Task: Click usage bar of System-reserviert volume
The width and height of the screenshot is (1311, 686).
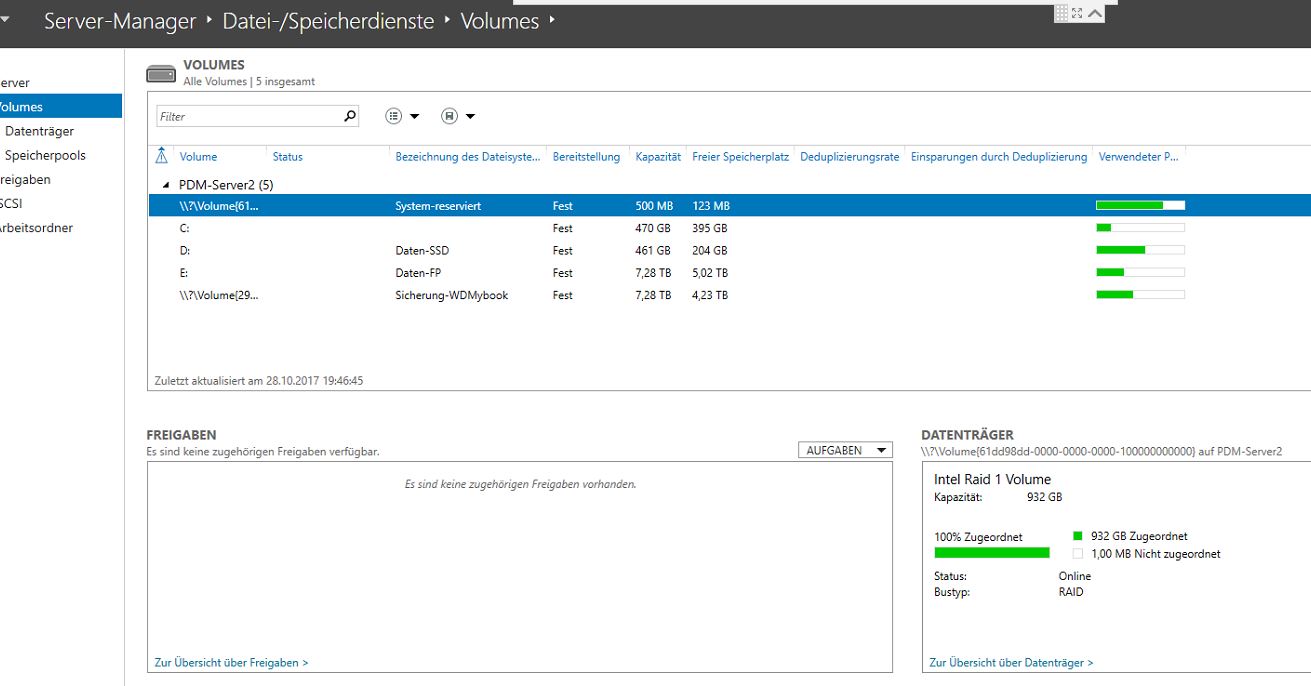Action: click(1140, 205)
